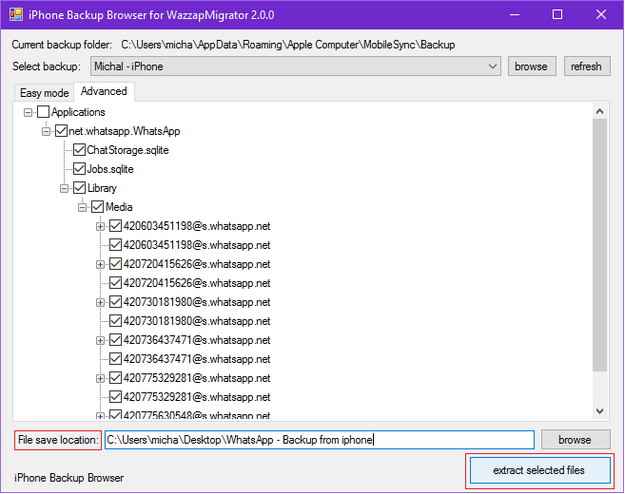Screen dimensions: 625x494
Task: Collapse the net.whatsapp.WhatsApp node
Action: pyautogui.click(x=46, y=131)
